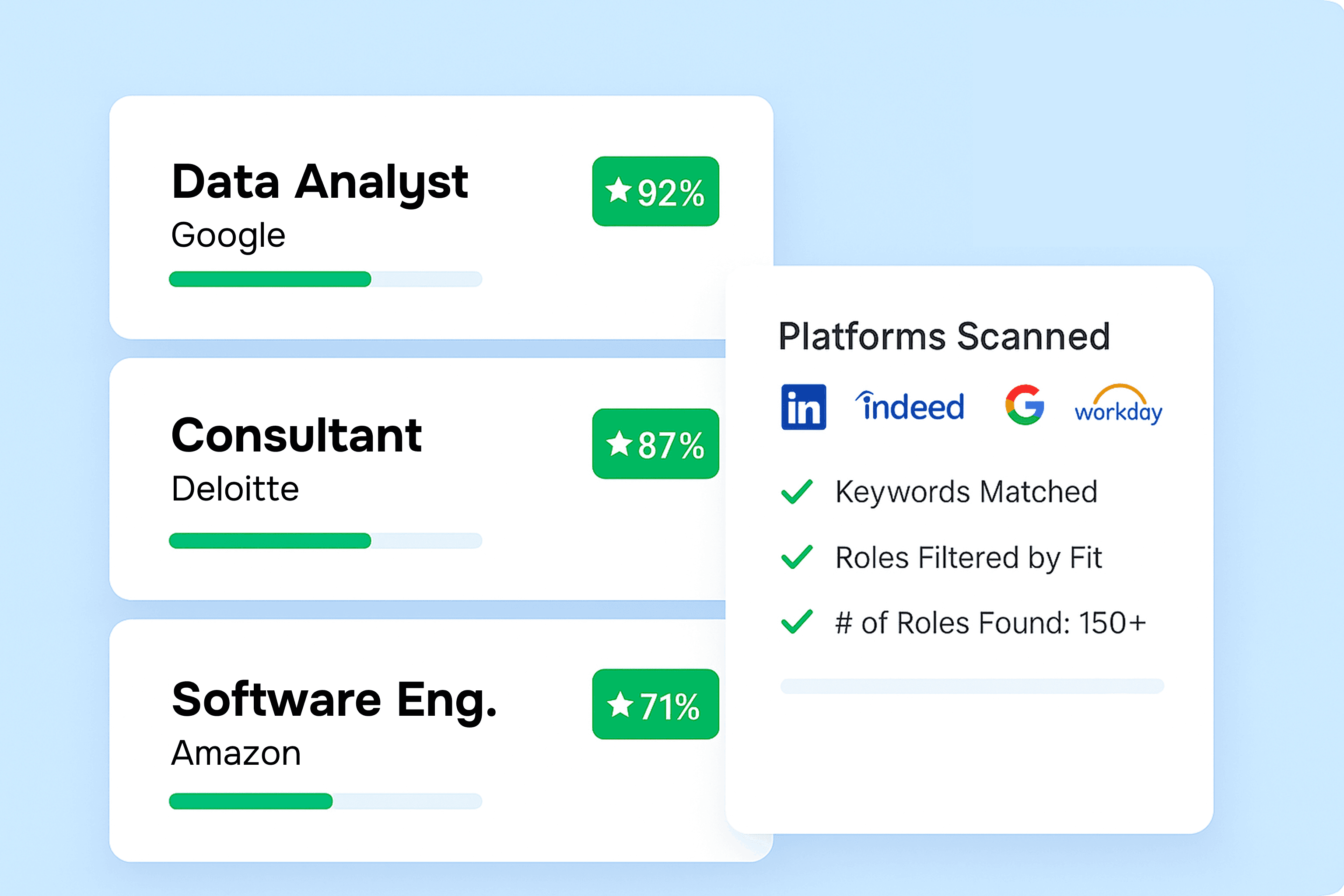Viewport: 1344px width, 896px height.
Task: Click the Google company name
Action: (228, 235)
